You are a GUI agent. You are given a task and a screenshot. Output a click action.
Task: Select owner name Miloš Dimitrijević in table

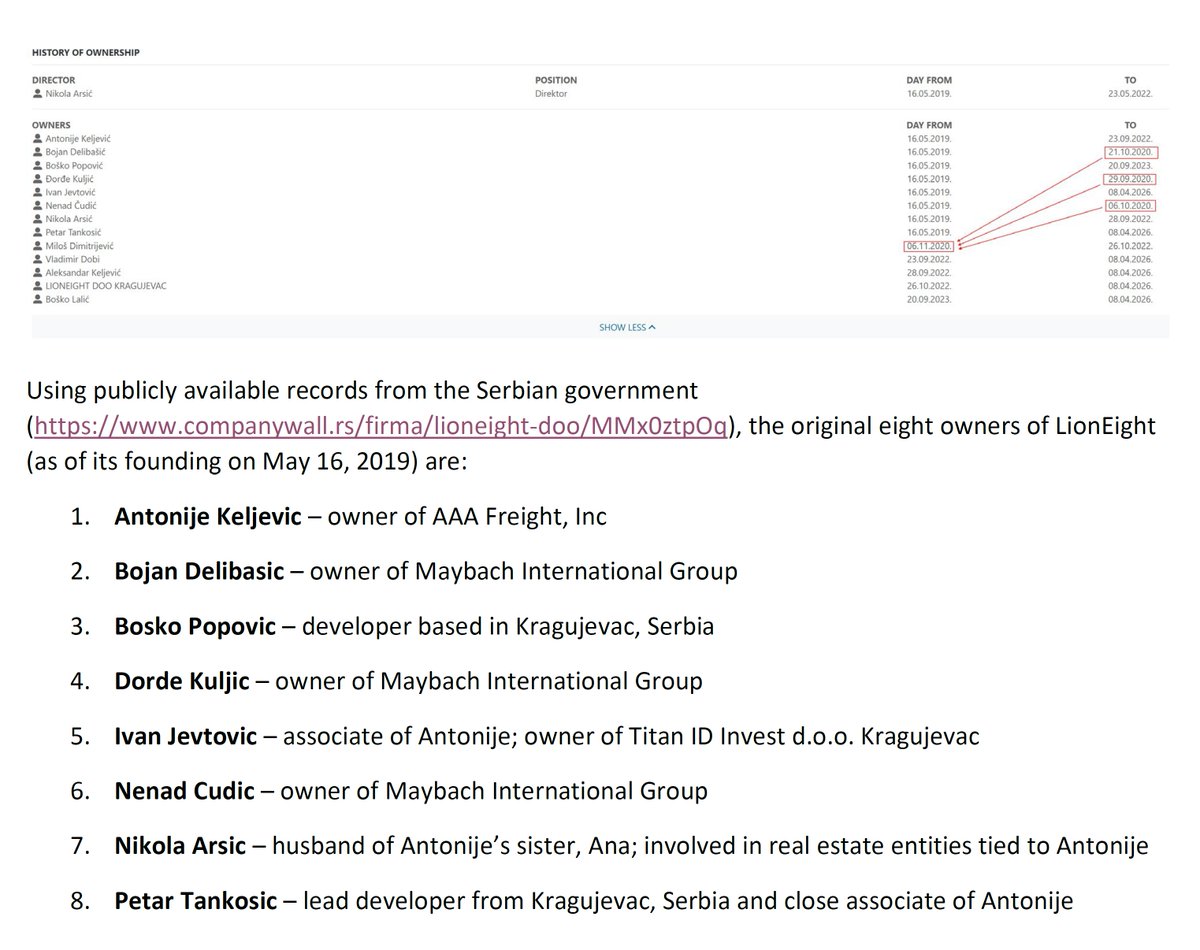point(80,245)
